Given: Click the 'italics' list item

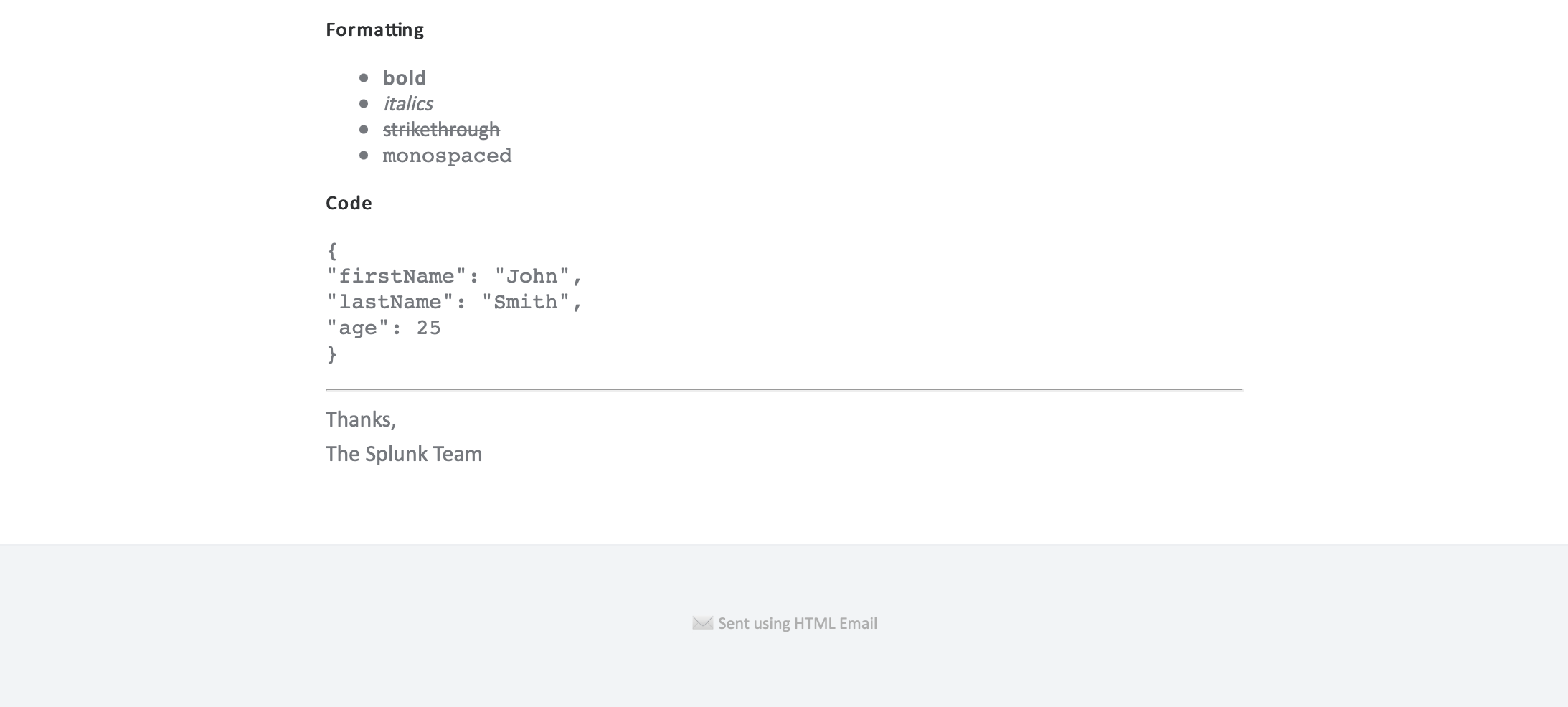Looking at the screenshot, I should [407, 104].
